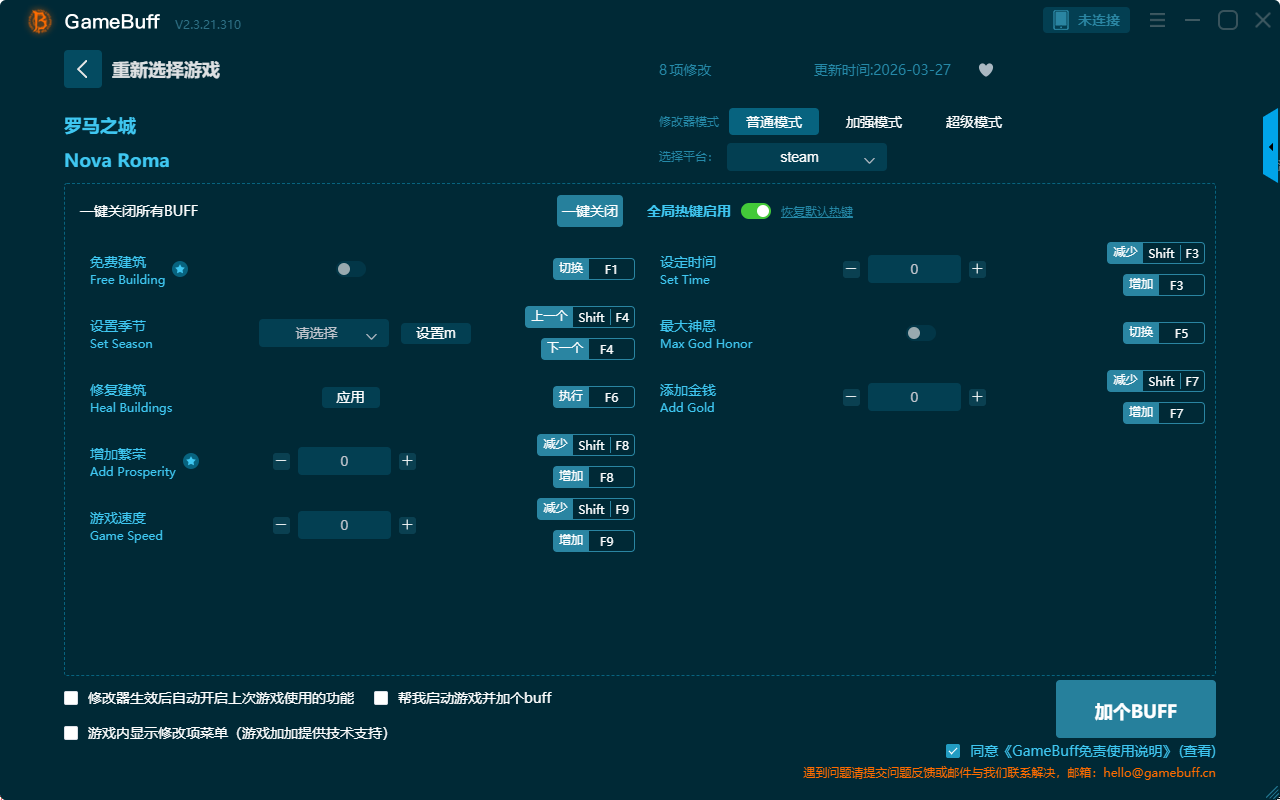Open the steam platform dropdown

pos(806,157)
